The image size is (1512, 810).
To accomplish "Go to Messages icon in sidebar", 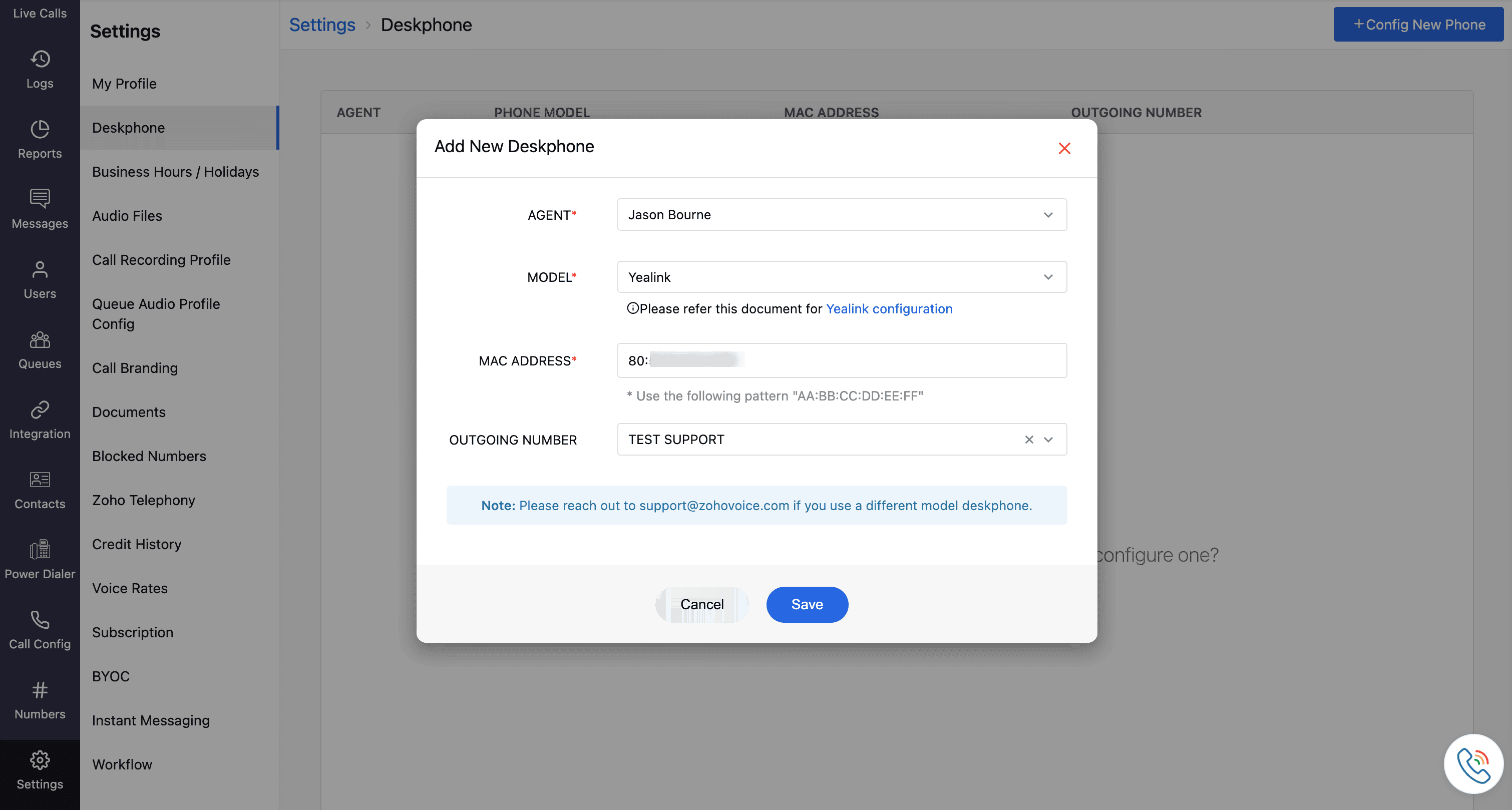I will tap(40, 199).
